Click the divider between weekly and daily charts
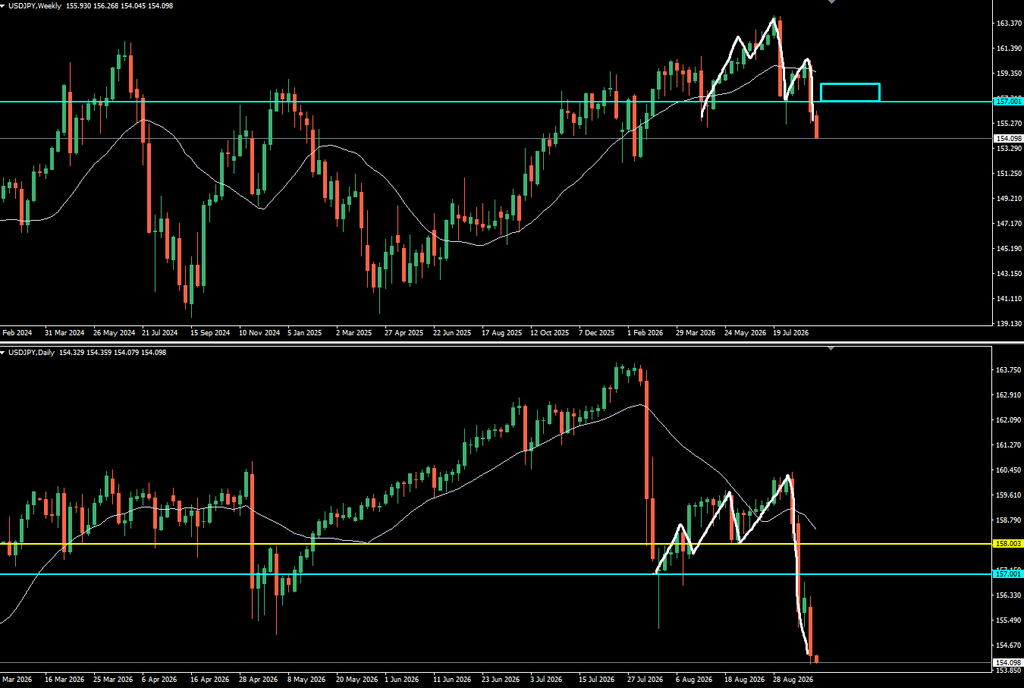The width and height of the screenshot is (1024, 688). click(x=496, y=342)
